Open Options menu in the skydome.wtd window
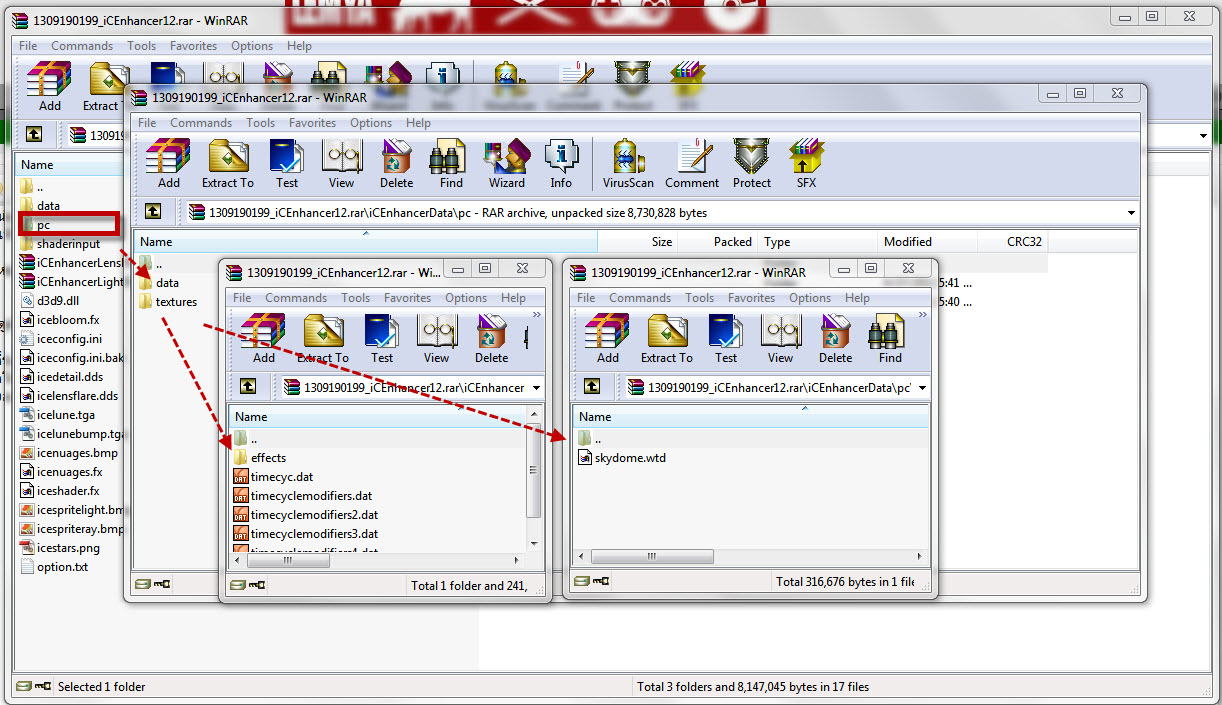The height and width of the screenshot is (705, 1222). click(810, 298)
